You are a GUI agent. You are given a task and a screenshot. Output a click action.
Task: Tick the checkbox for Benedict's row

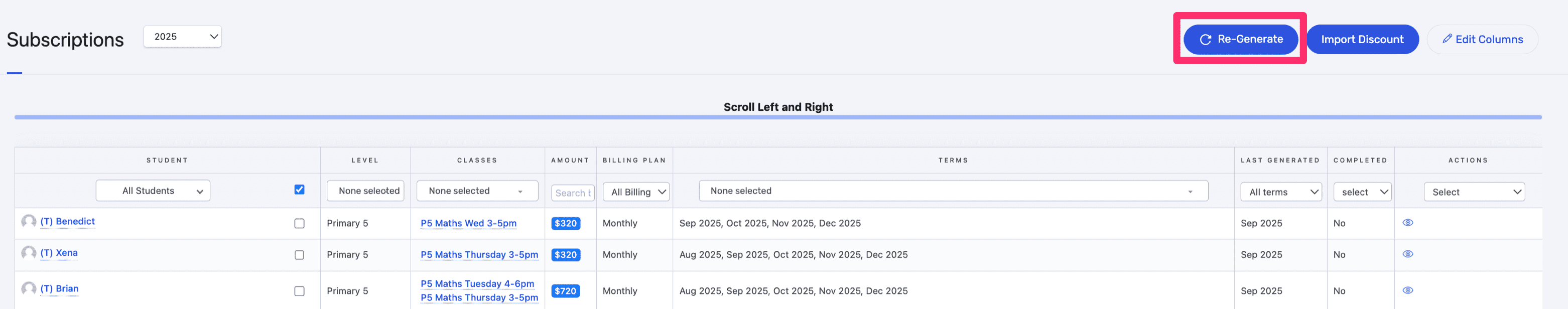pos(299,224)
